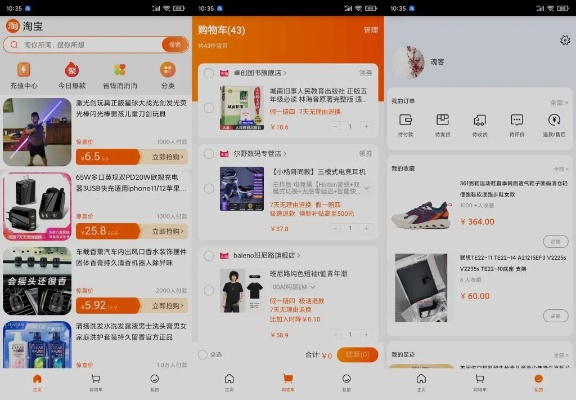
Task: Open 待收货 truck icon in my orders
Action: click(480, 120)
